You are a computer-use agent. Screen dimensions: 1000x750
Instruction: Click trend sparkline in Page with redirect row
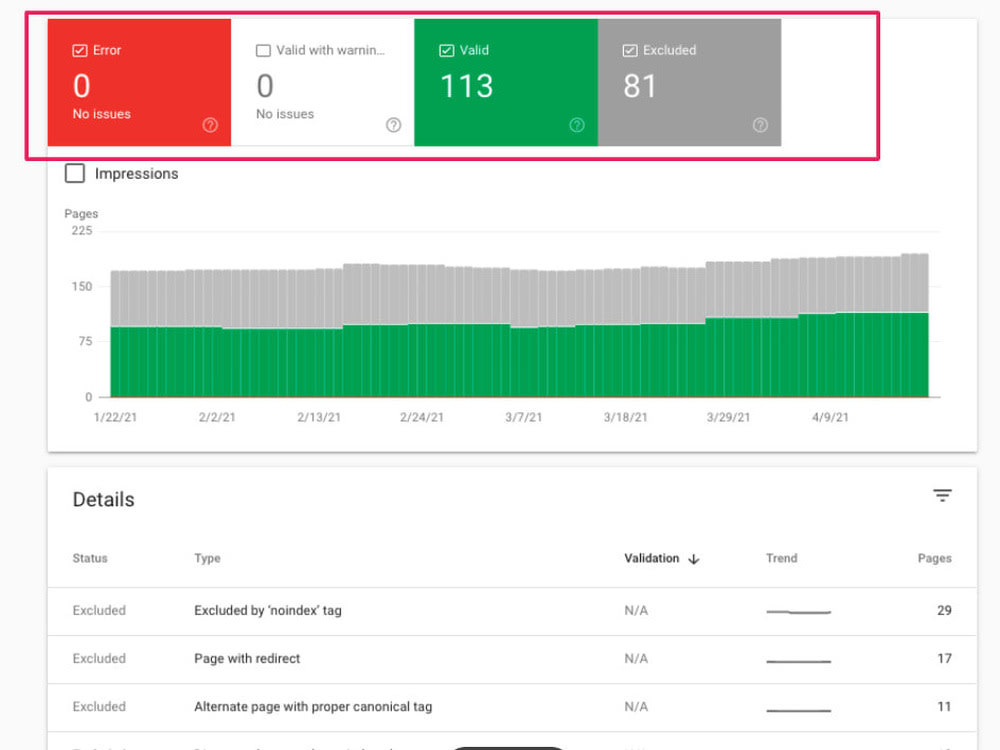coord(798,661)
